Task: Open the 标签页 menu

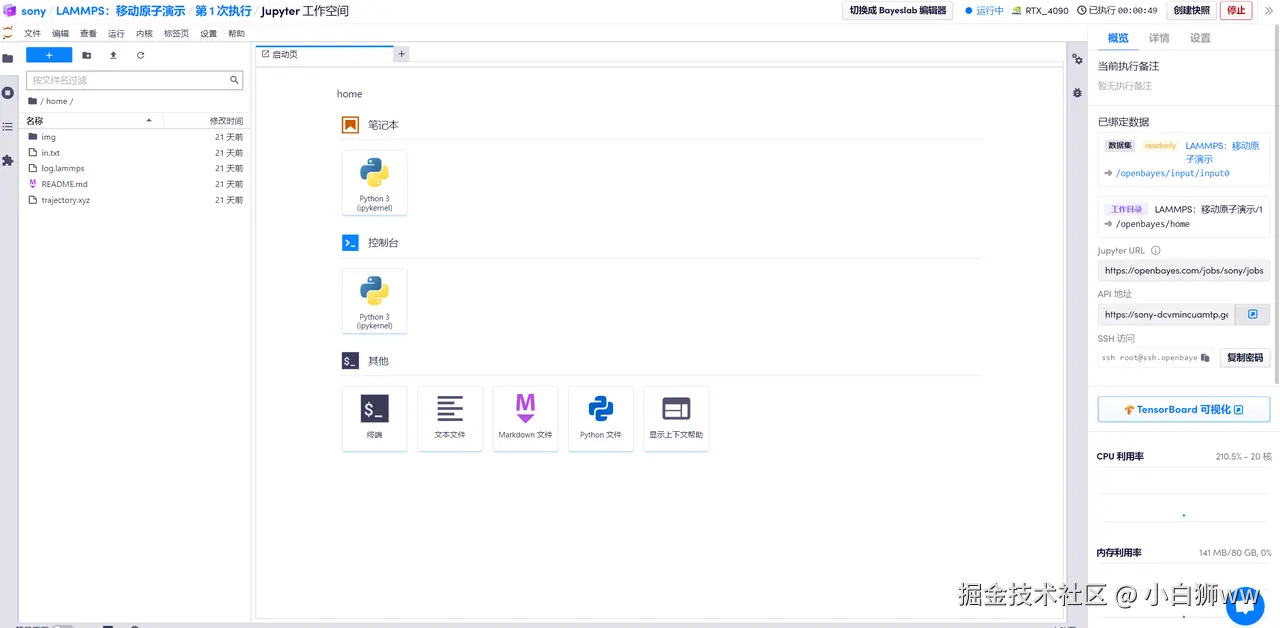Action: (176, 33)
